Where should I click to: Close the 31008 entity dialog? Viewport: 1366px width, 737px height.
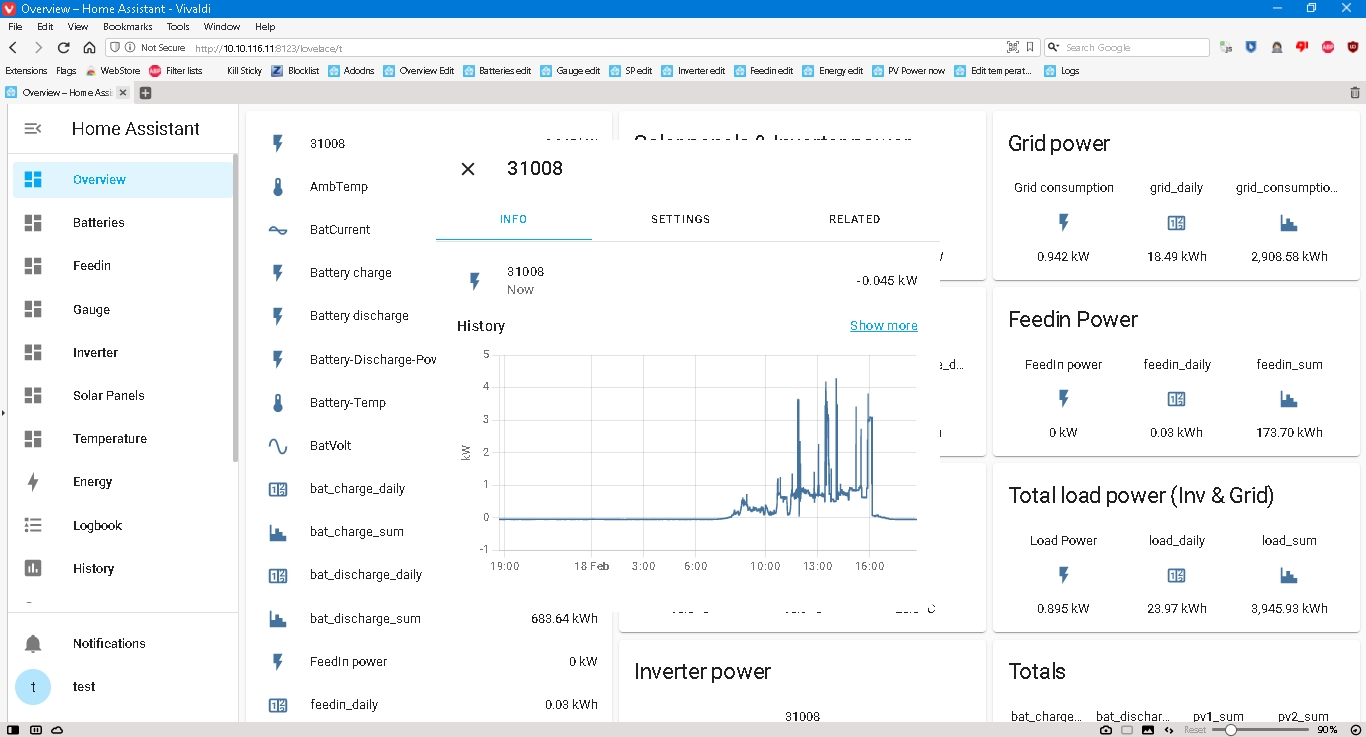467,169
